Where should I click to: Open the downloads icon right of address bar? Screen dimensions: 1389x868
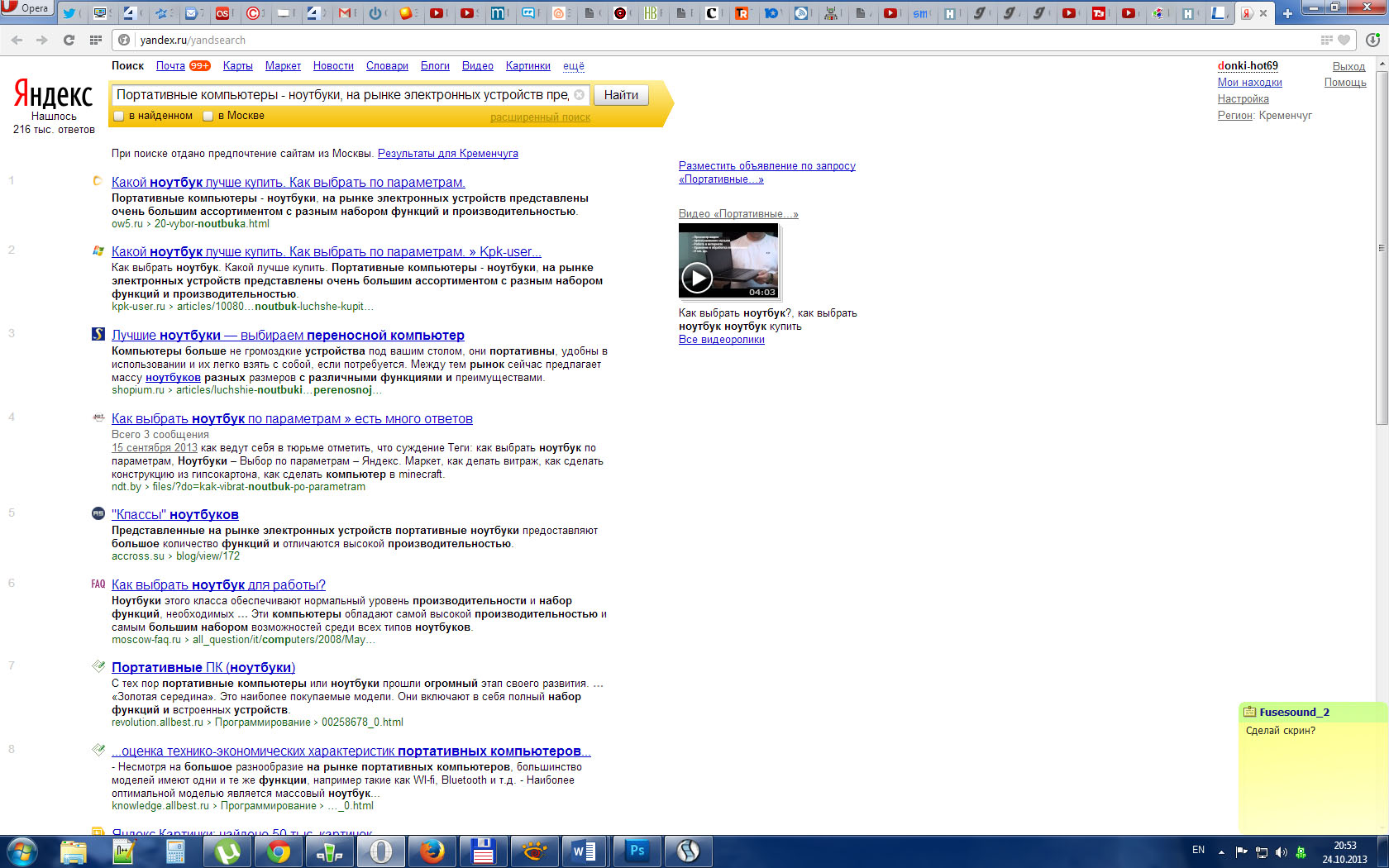[x=1373, y=40]
